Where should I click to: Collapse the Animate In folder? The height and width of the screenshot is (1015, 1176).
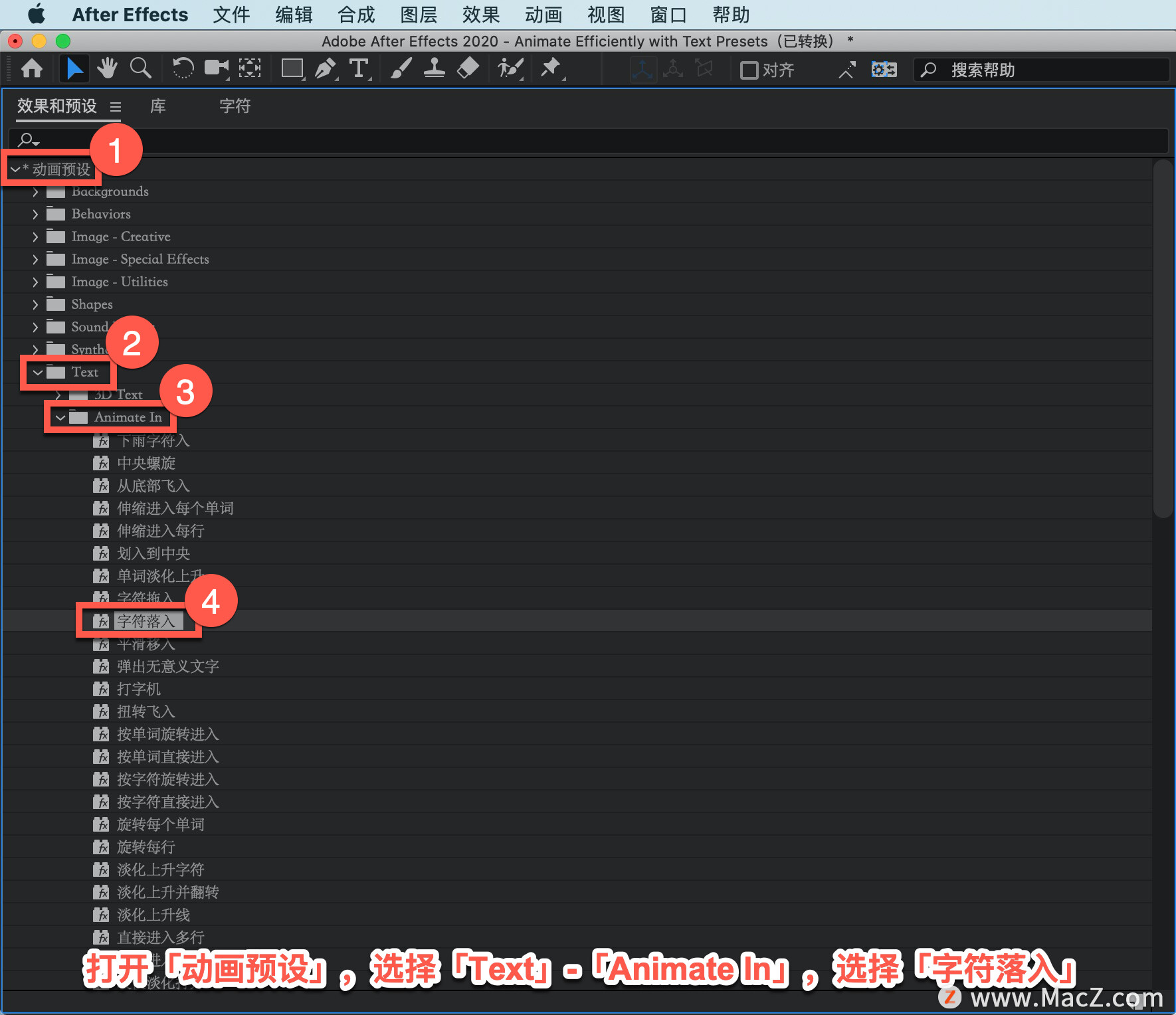click(x=60, y=418)
